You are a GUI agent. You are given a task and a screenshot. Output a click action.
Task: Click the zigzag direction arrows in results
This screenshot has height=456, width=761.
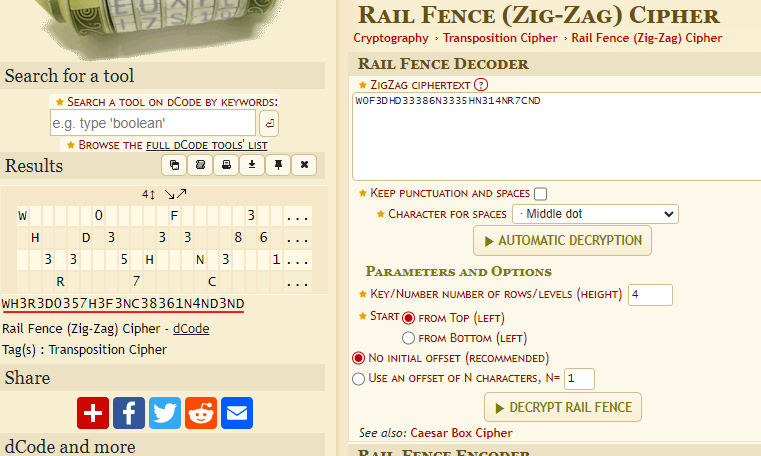tap(175, 195)
